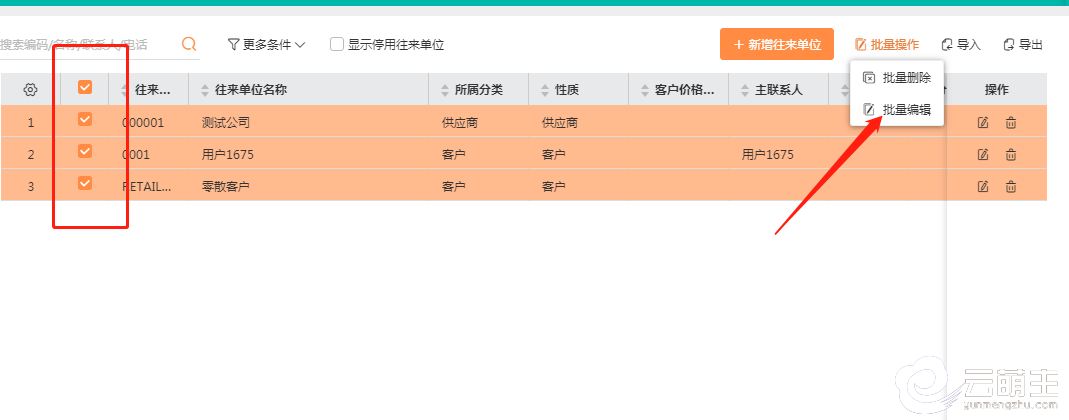This screenshot has width=1069, height=420.
Task: Click the search magnifier icon
Action: tap(189, 44)
